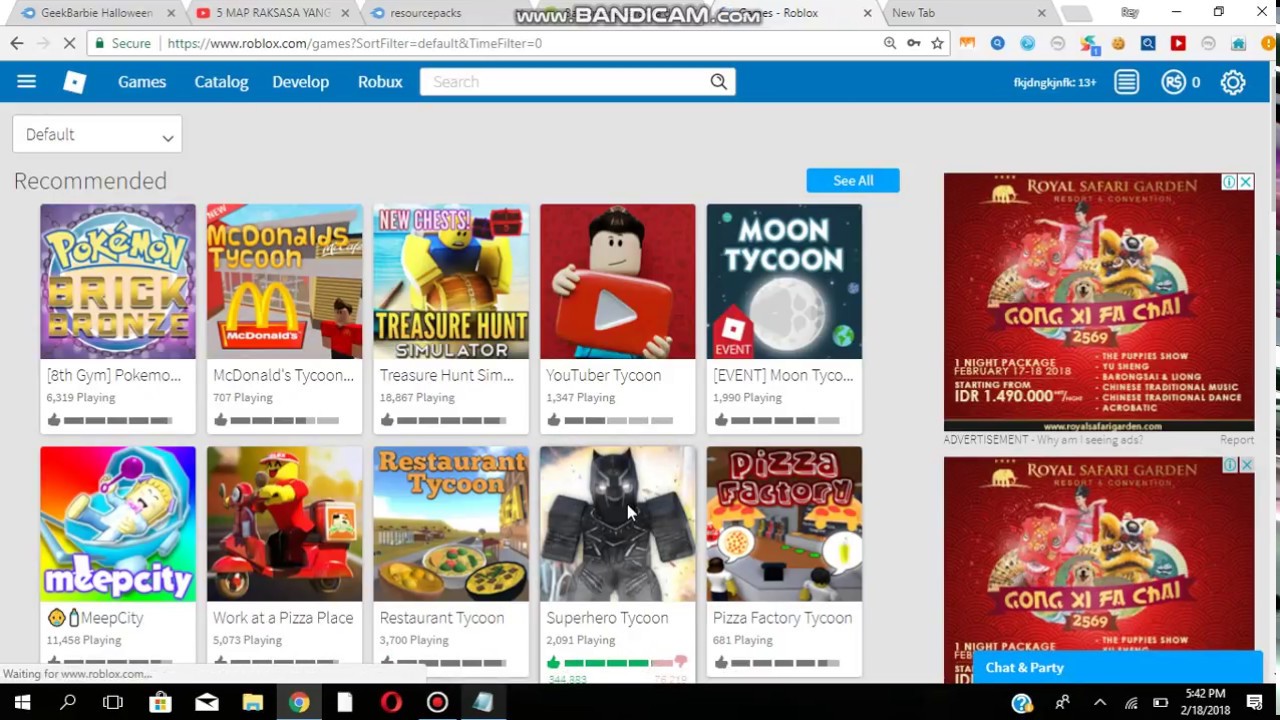Open Mail app from taskbar
The height and width of the screenshot is (720, 1280).
tap(206, 702)
